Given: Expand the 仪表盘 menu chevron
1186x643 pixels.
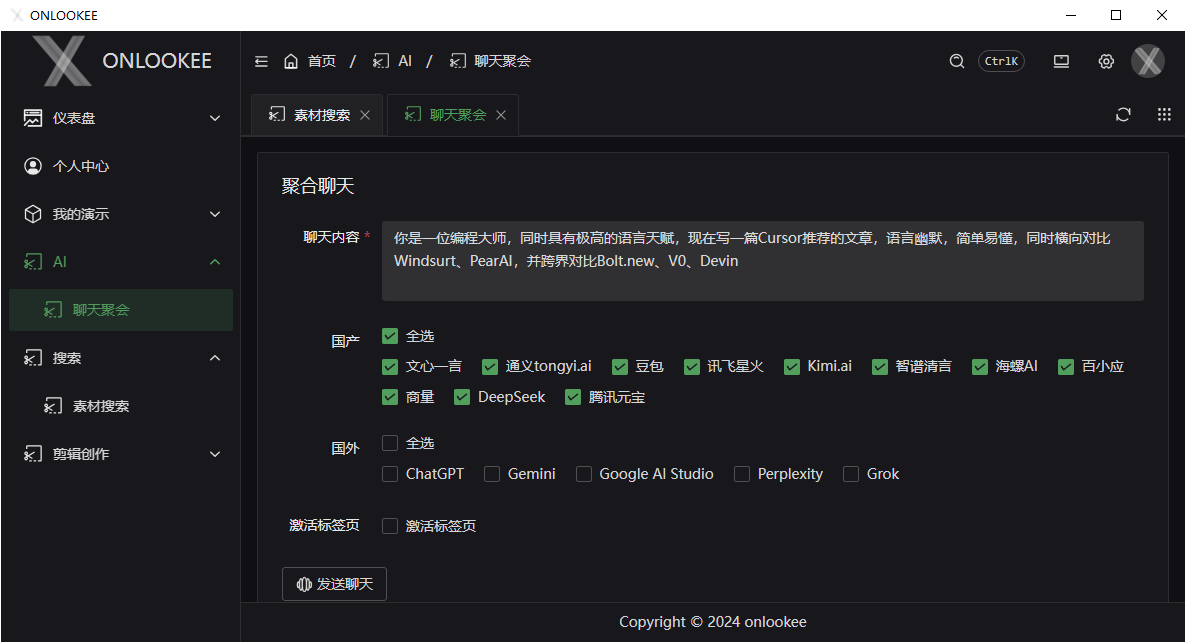Looking at the screenshot, I should coord(215,118).
